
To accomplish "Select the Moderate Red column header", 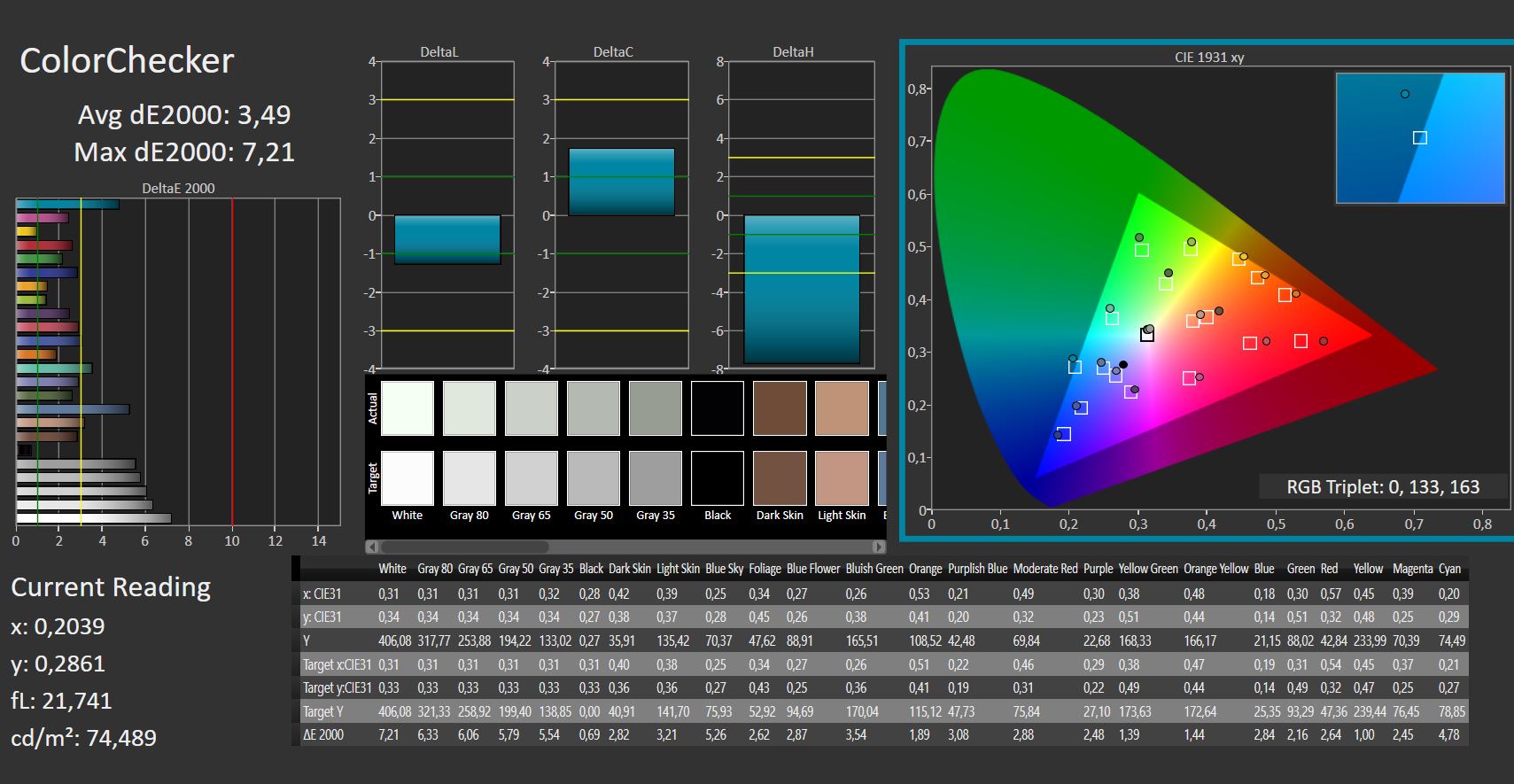I will (1045, 569).
